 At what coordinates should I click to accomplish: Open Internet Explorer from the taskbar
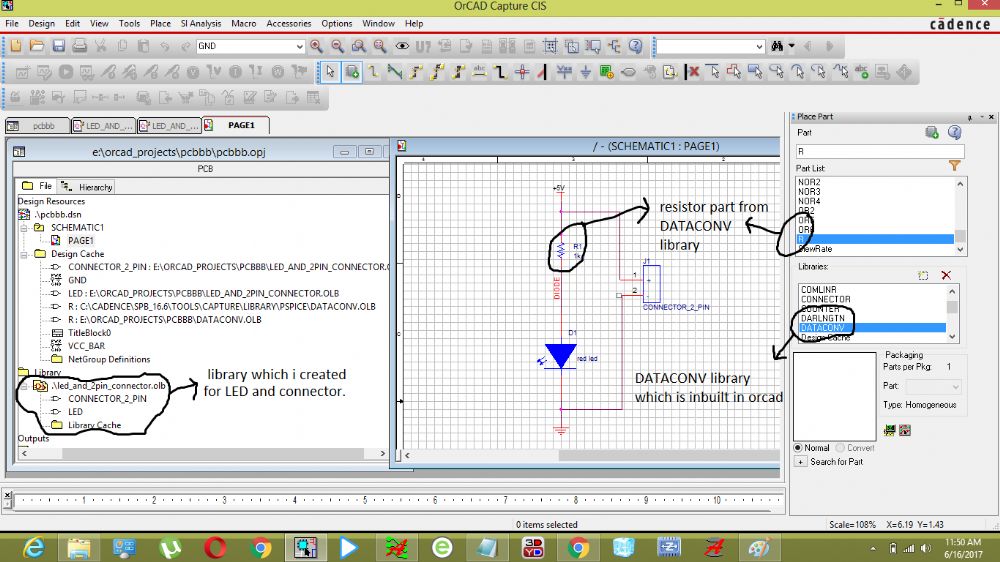tap(34, 547)
